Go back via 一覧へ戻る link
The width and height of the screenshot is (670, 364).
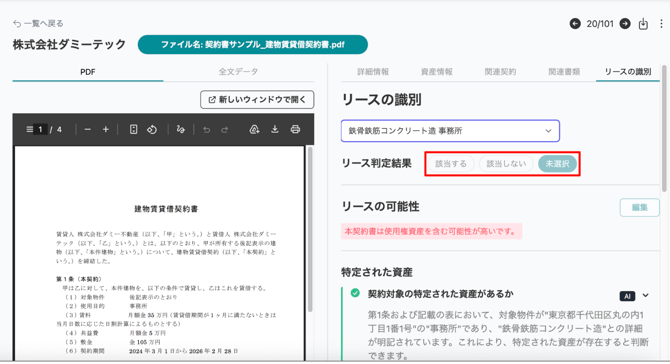38,23
